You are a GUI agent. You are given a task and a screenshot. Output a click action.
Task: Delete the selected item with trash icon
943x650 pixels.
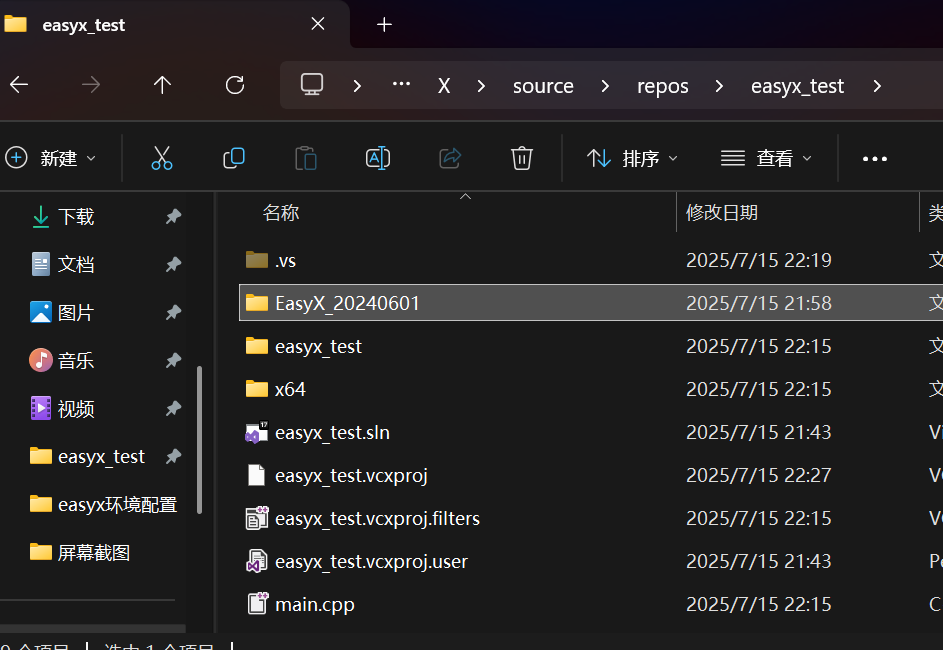[521, 158]
